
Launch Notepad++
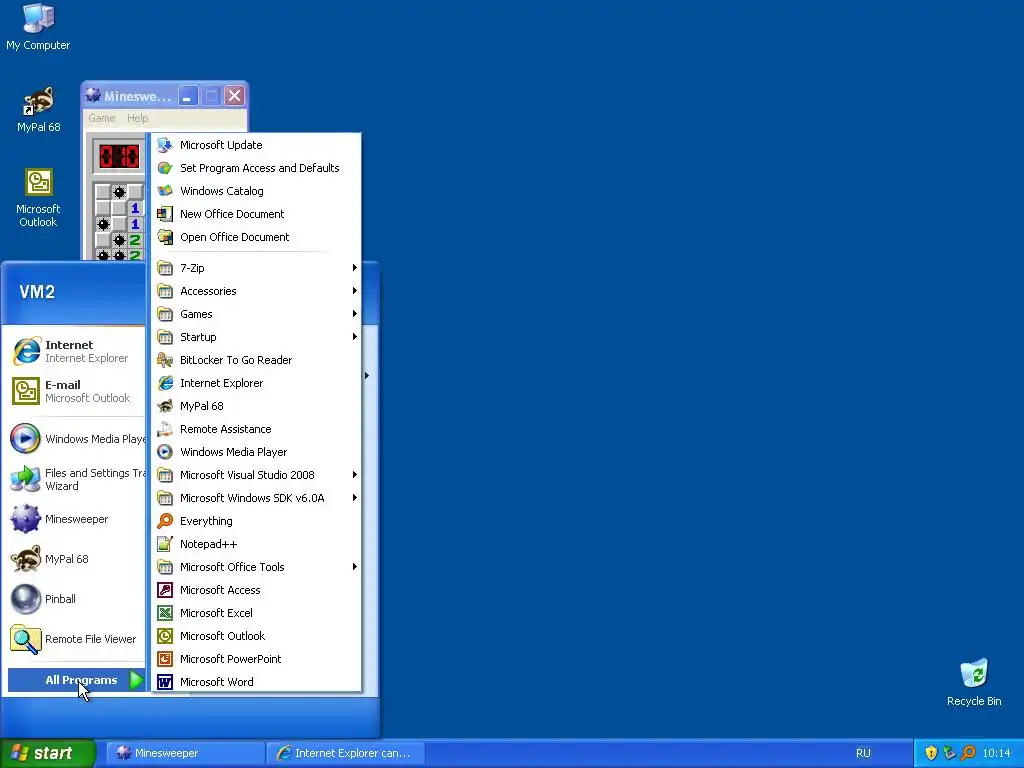pyautogui.click(x=256, y=544)
